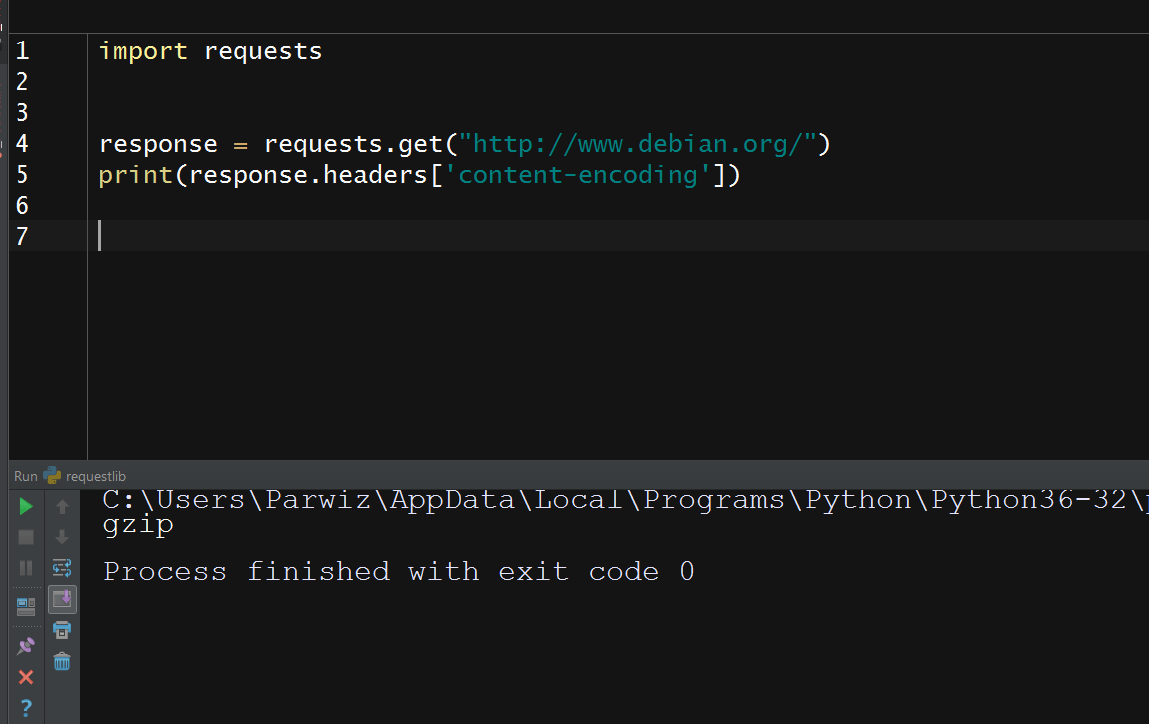
Task: Pause the console output
Action: (26, 570)
